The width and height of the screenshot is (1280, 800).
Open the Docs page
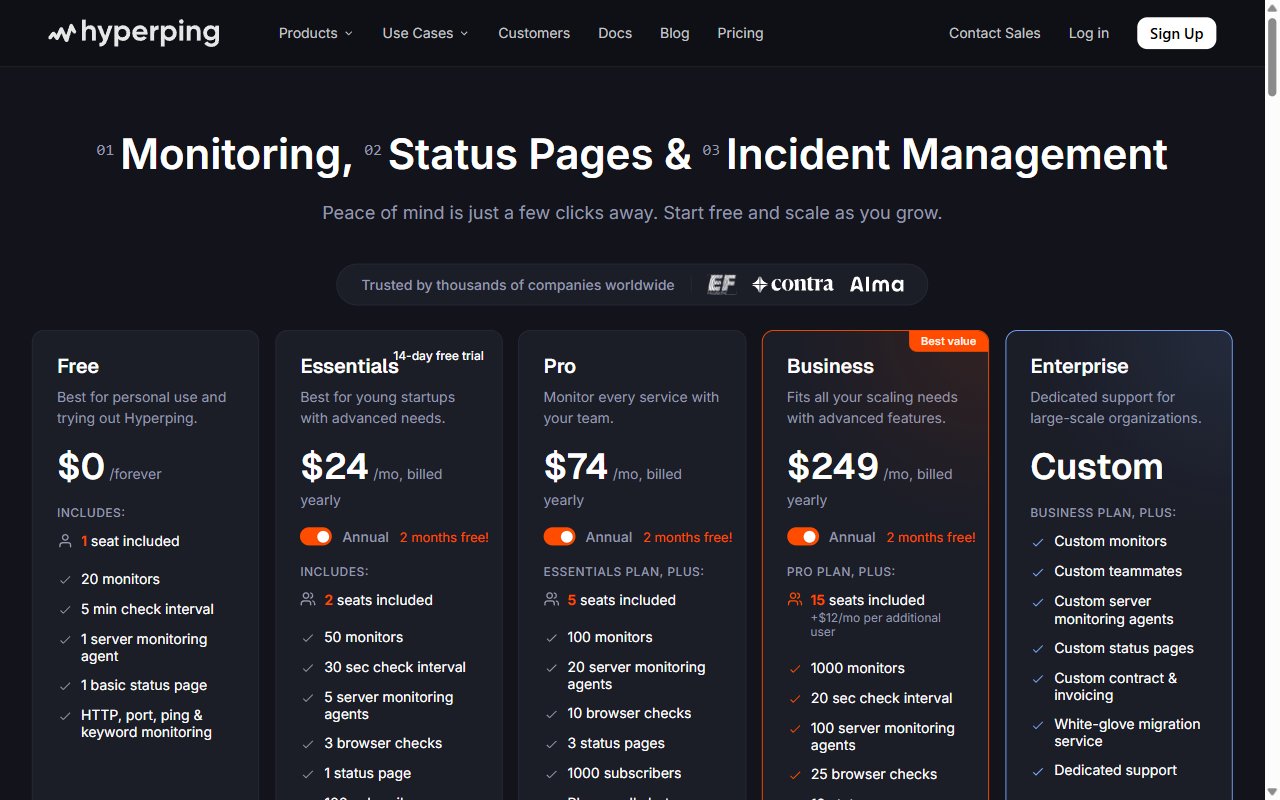(x=615, y=33)
